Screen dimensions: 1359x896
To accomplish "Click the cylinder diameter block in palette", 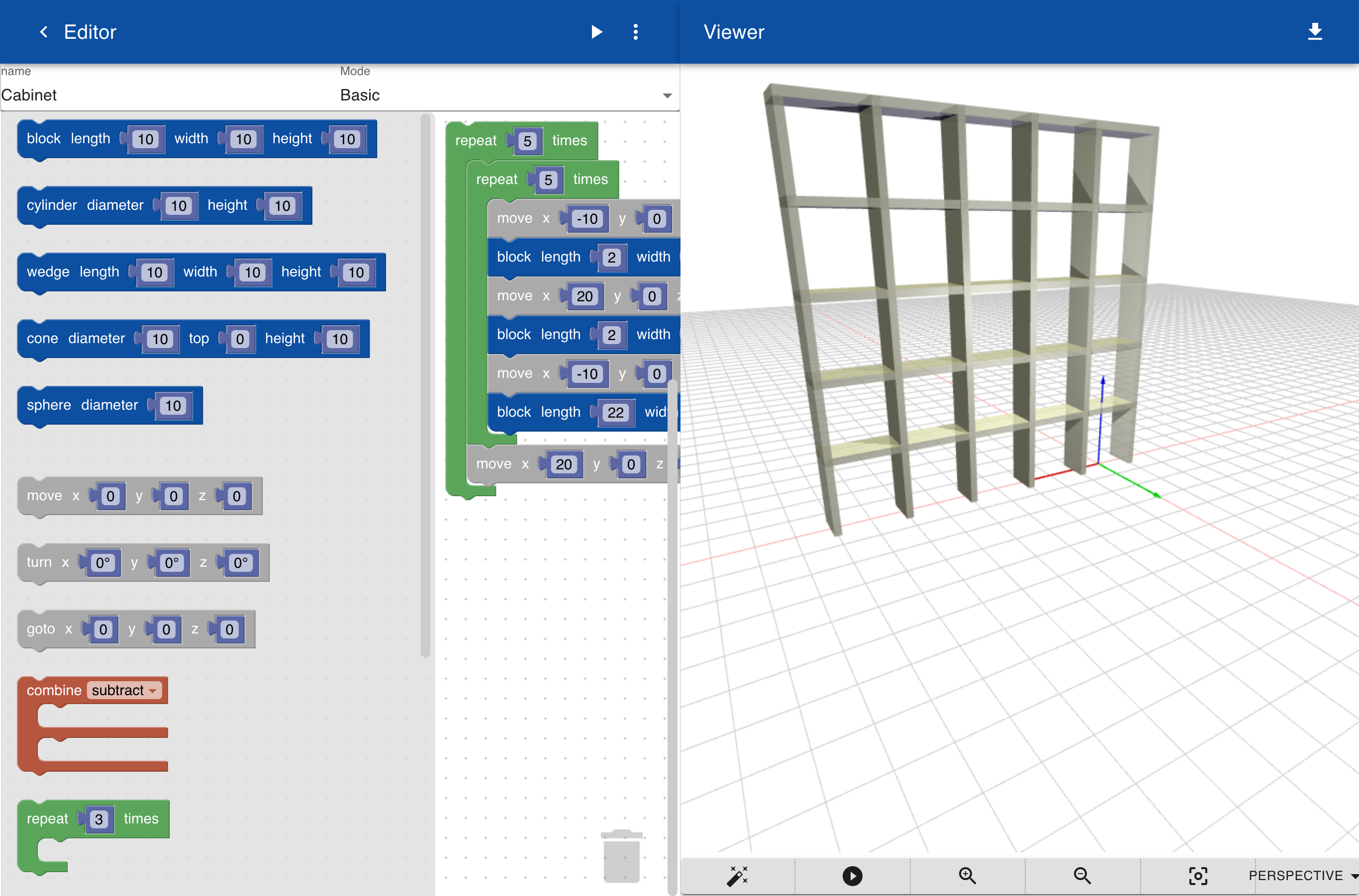I will pos(165,205).
